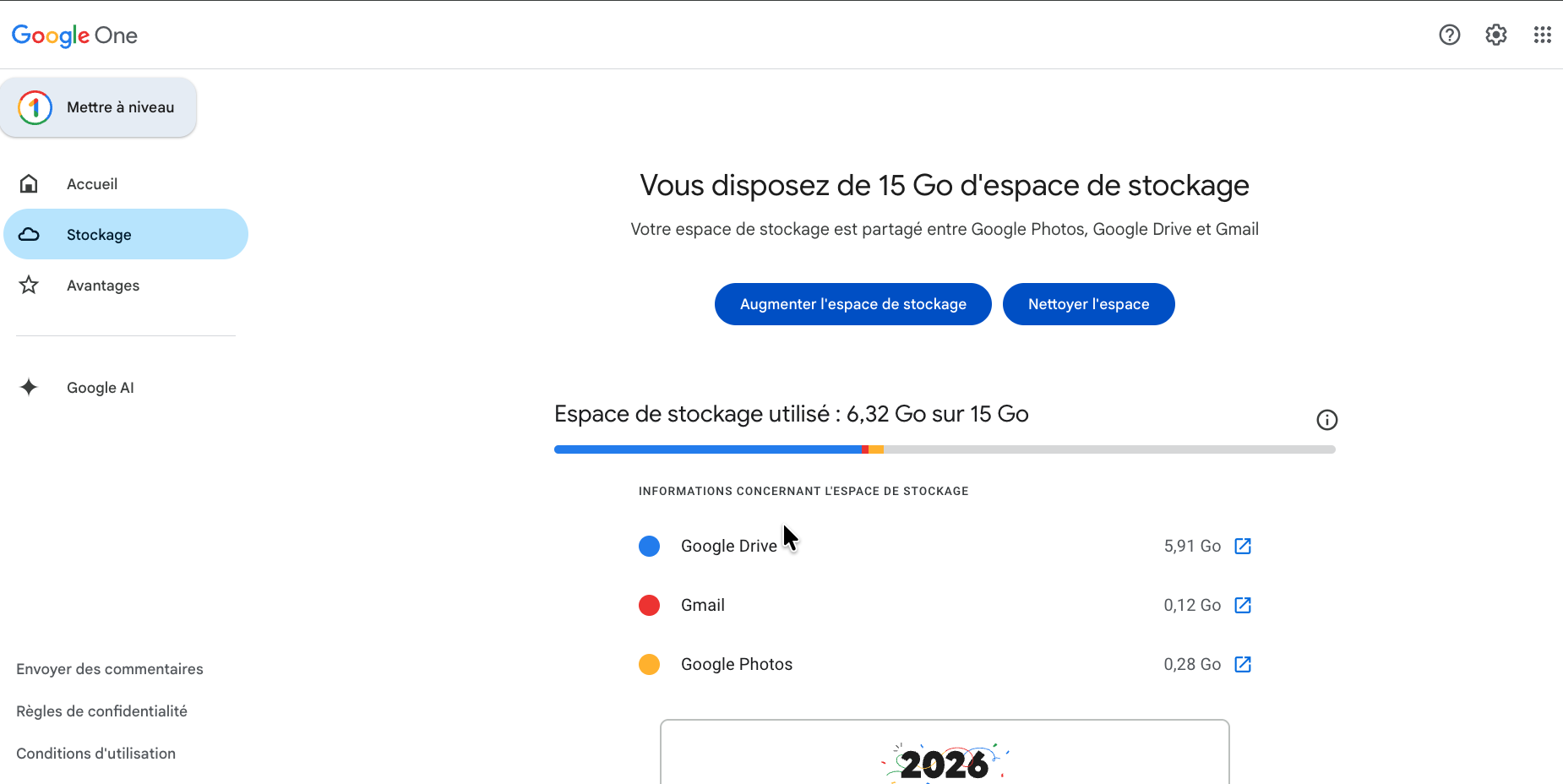Click the Google One logo
The image size is (1563, 784).
(74, 35)
